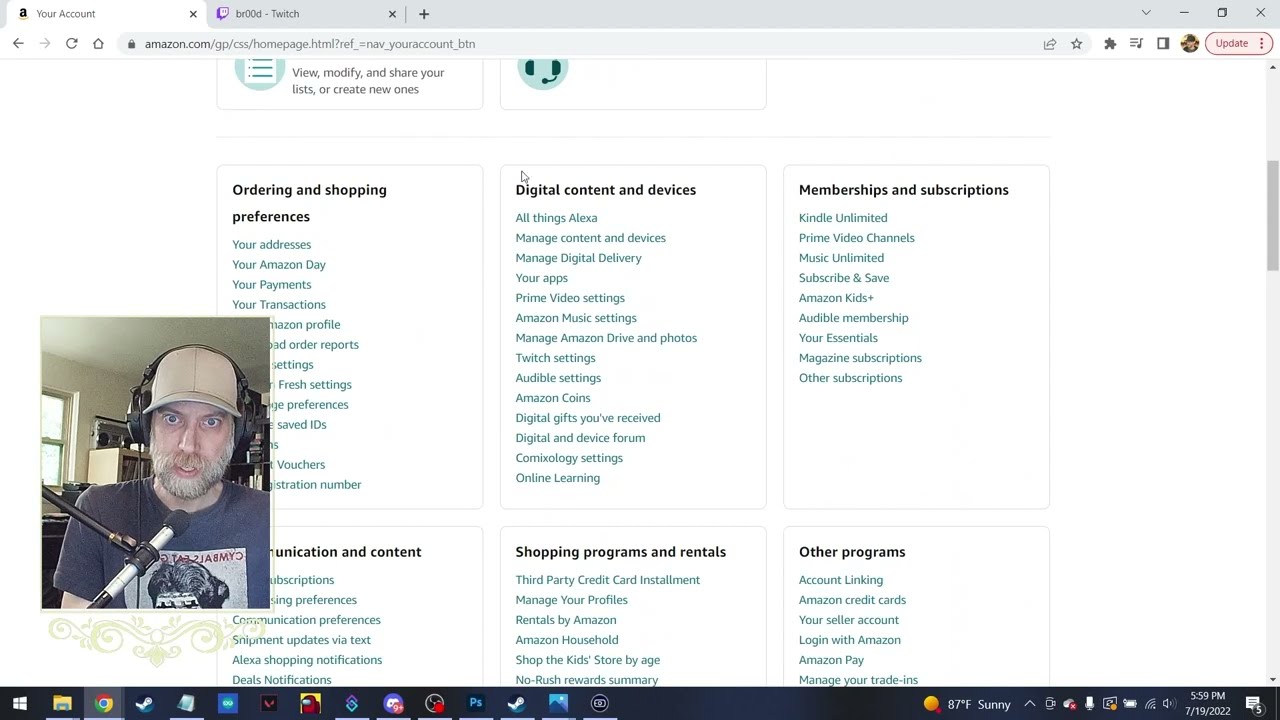View Your Transactions
Viewport: 1280px width, 720px height.
[x=279, y=304]
